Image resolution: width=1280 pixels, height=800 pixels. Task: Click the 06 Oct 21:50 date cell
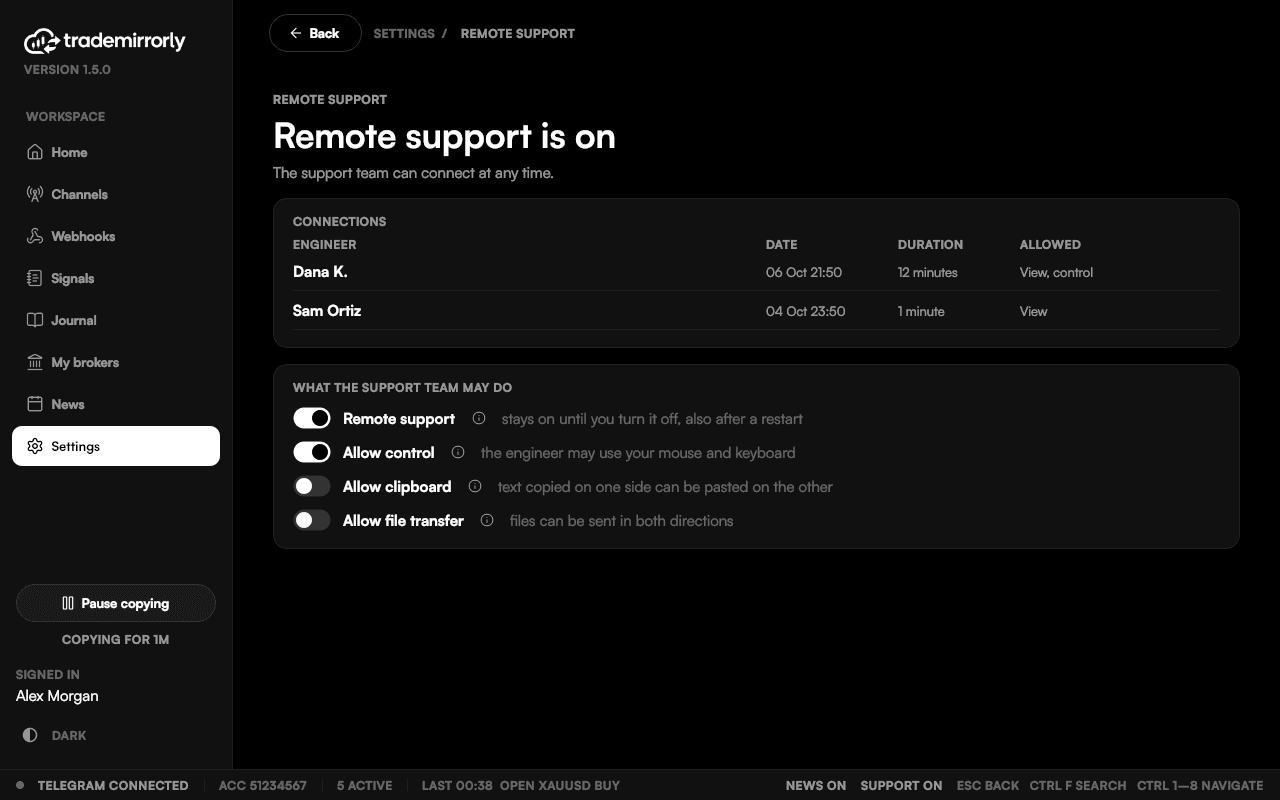[x=804, y=272]
